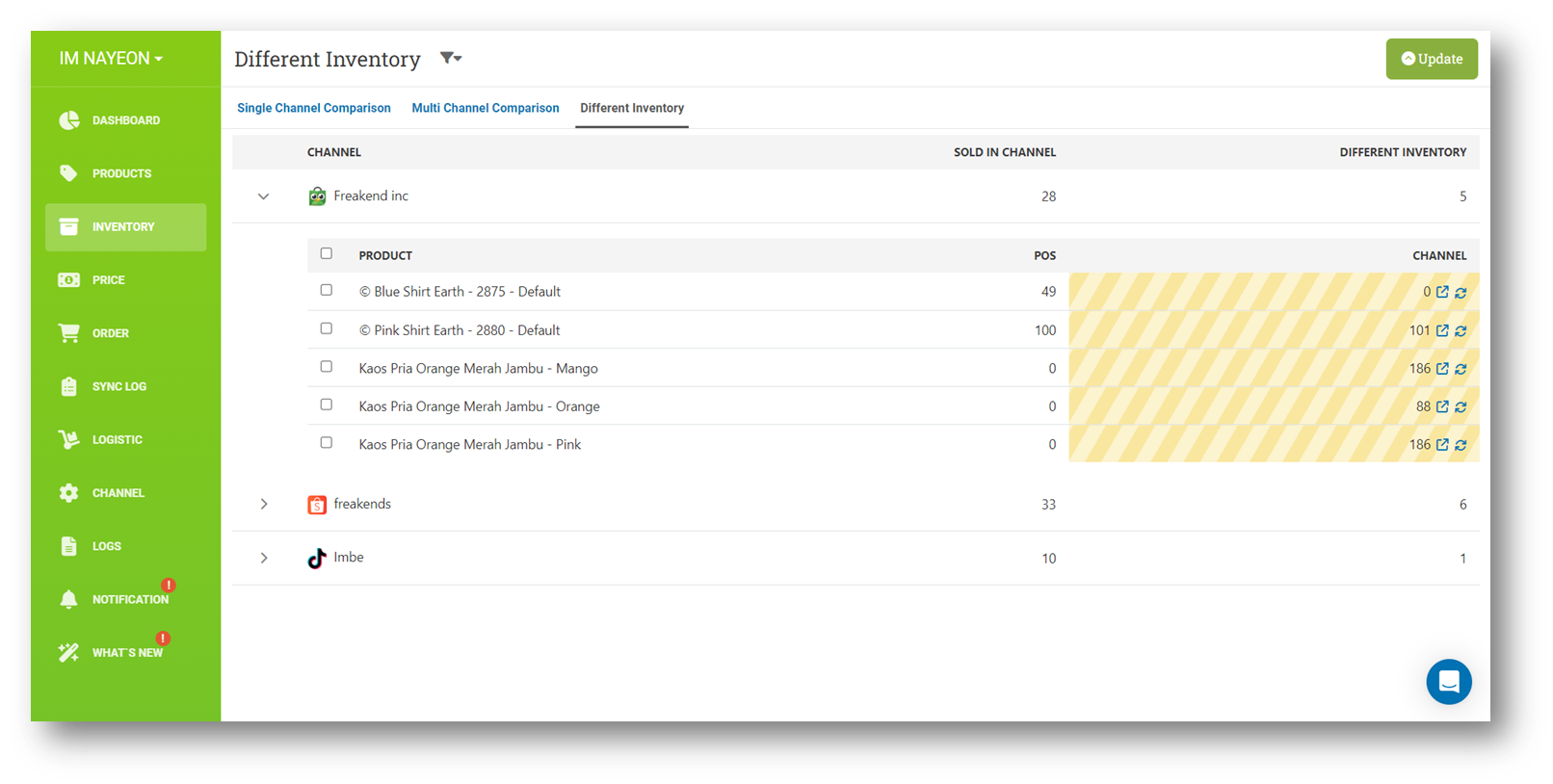Click Kaos Pria Orange Merah Jambu - Orange

tap(479, 406)
